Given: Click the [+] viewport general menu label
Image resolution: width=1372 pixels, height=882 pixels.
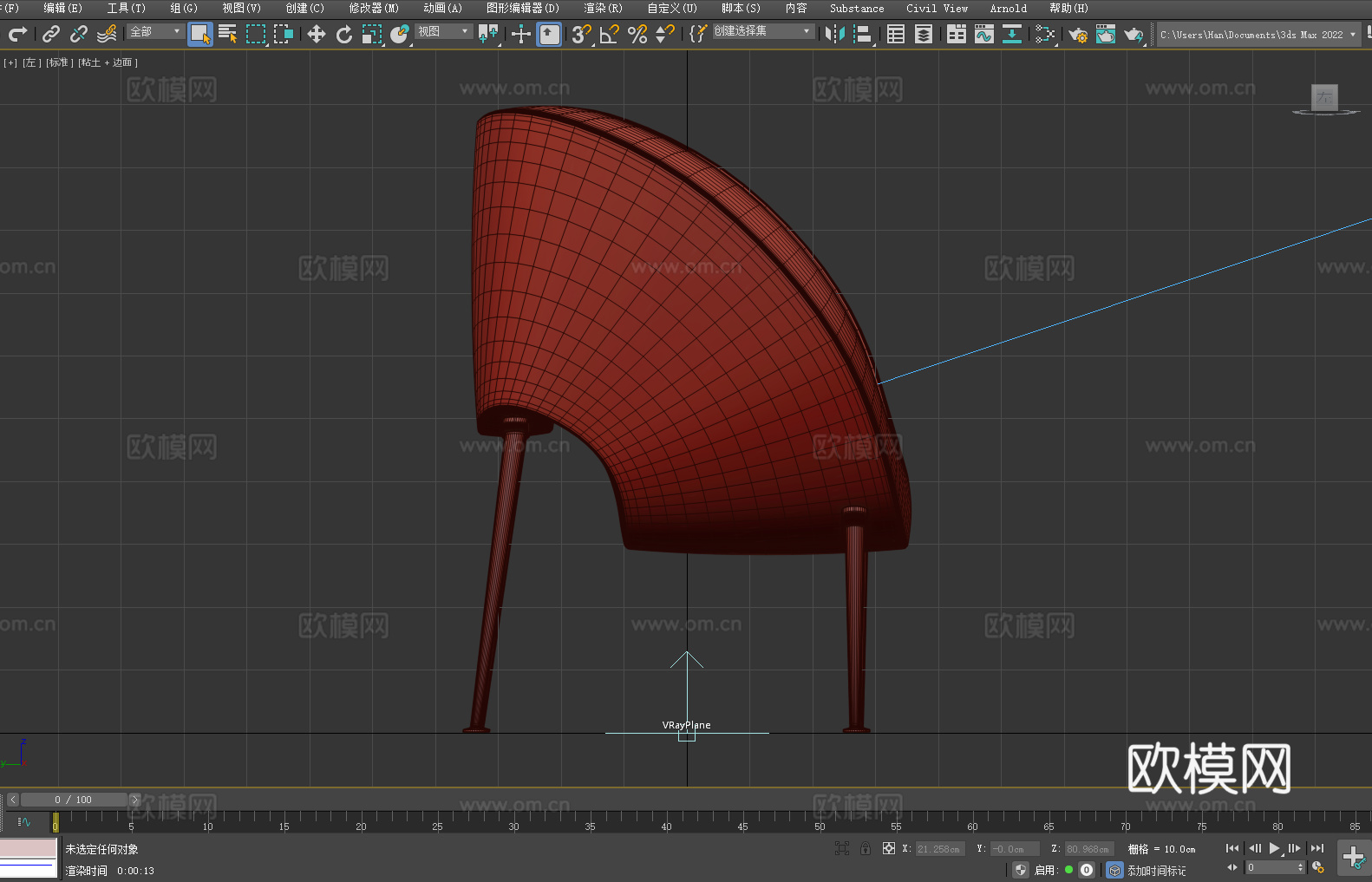Looking at the screenshot, I should 10,62.
